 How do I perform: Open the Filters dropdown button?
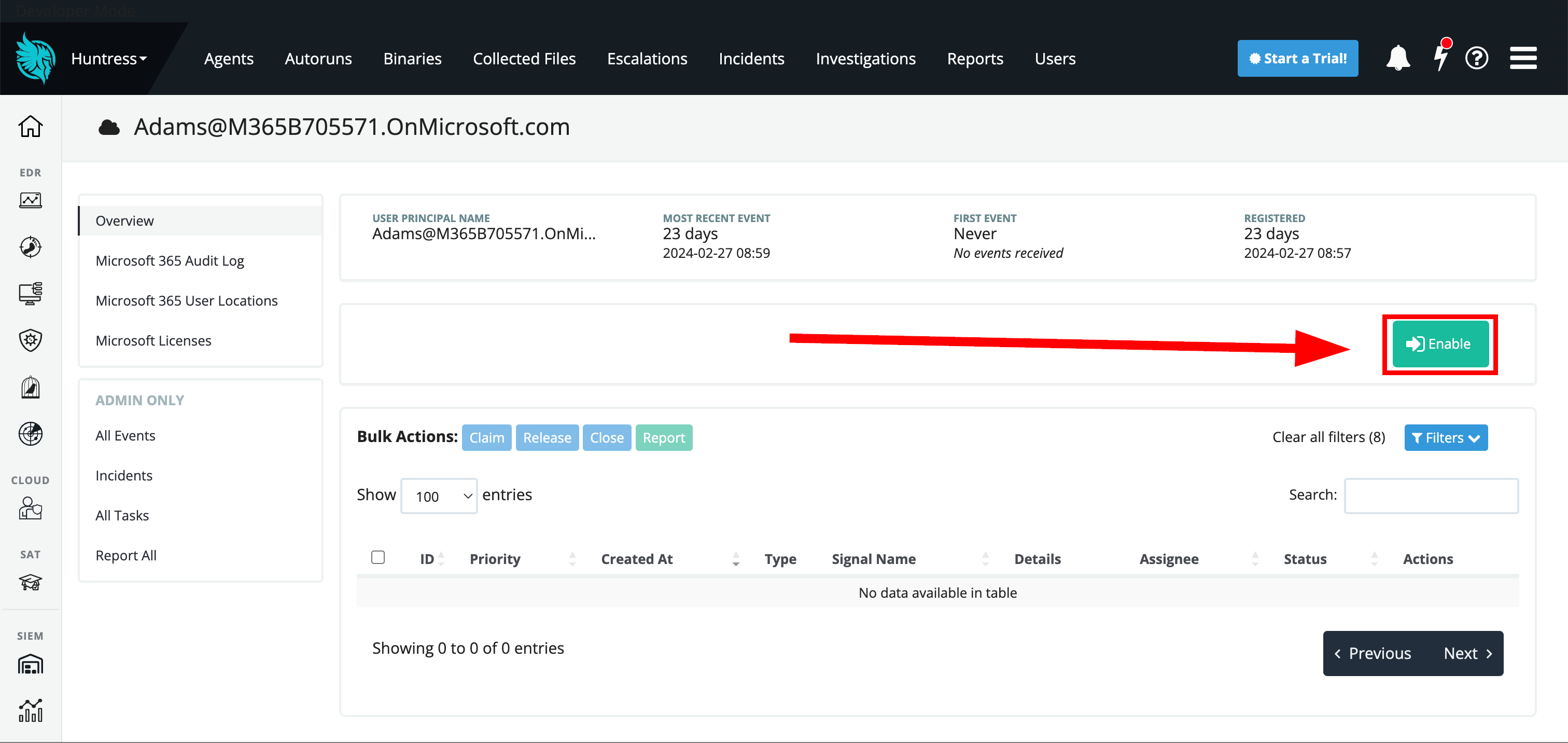point(1445,438)
